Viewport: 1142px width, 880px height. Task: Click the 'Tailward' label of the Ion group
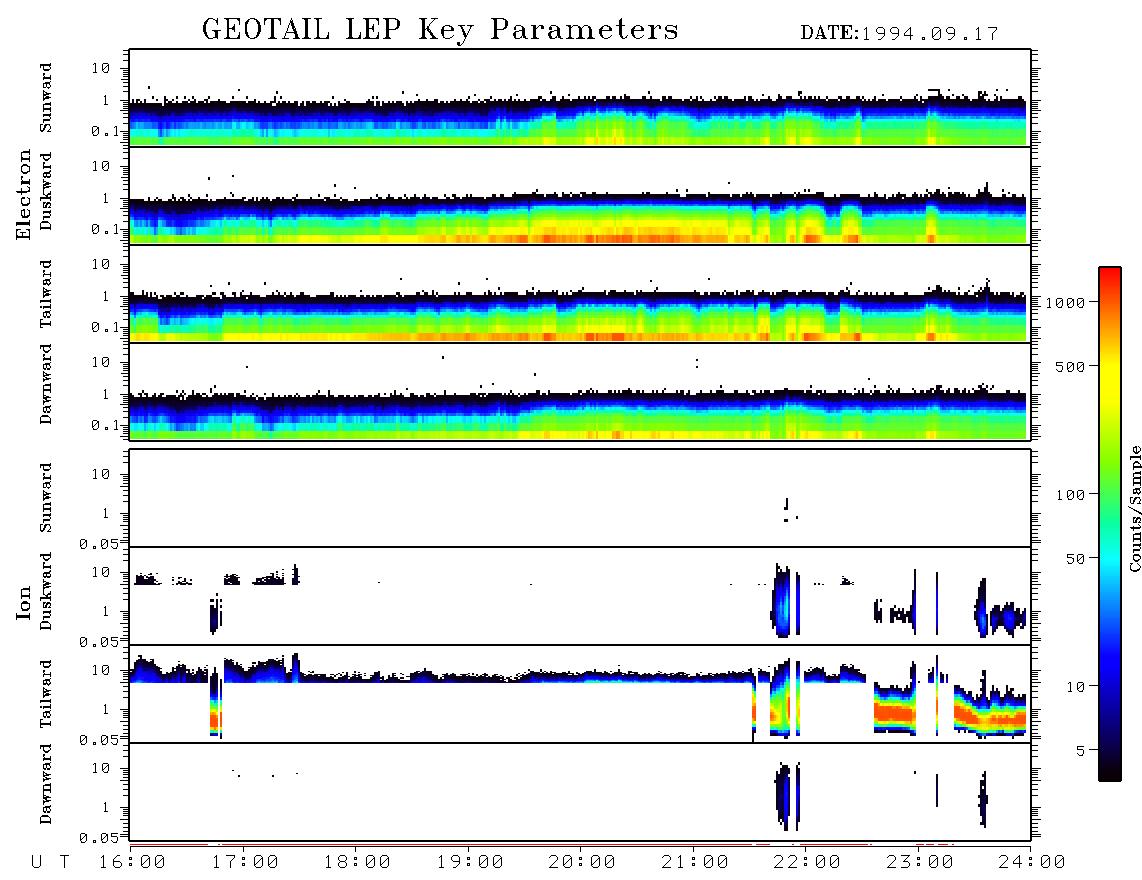coord(45,694)
